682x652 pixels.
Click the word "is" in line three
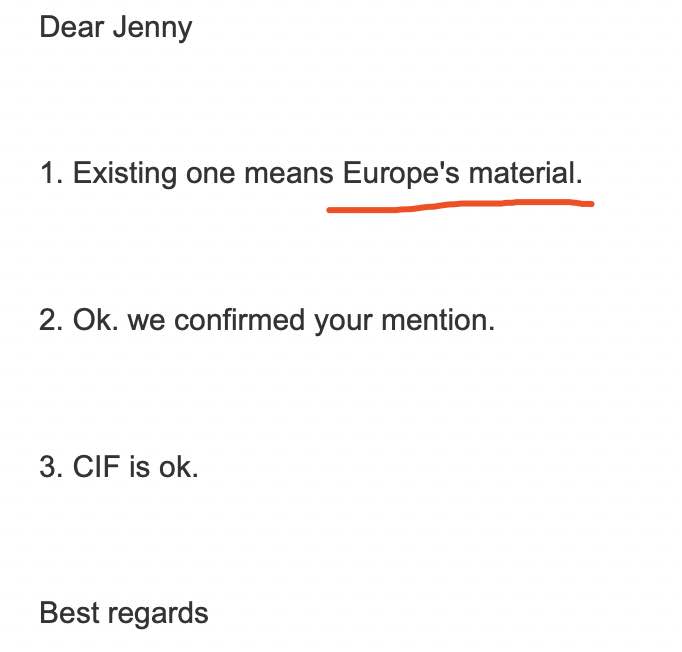coord(139,467)
